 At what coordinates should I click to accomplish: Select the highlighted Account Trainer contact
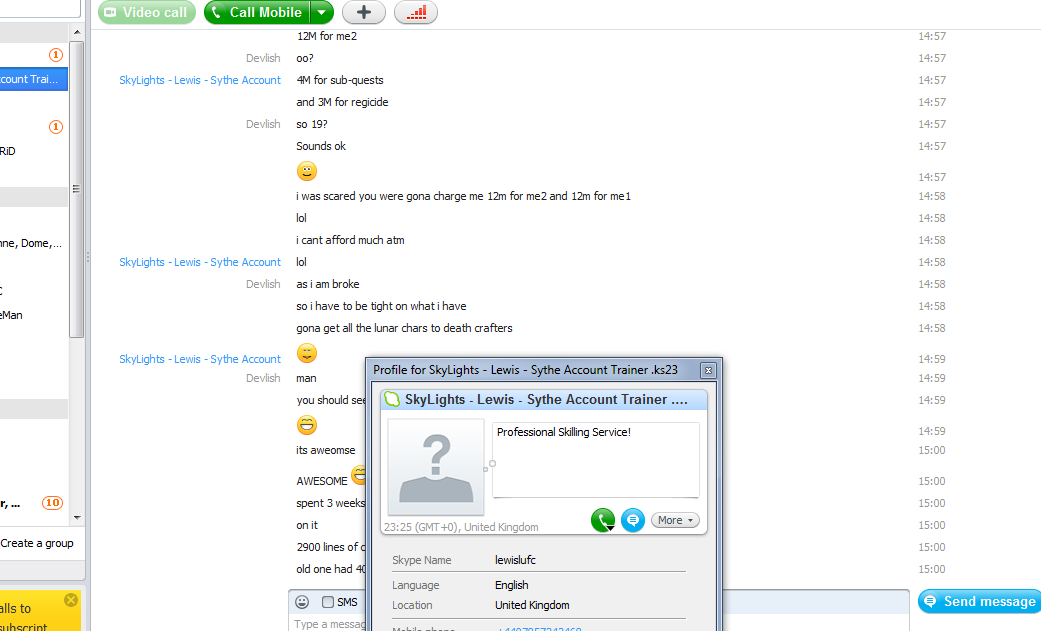point(33,79)
